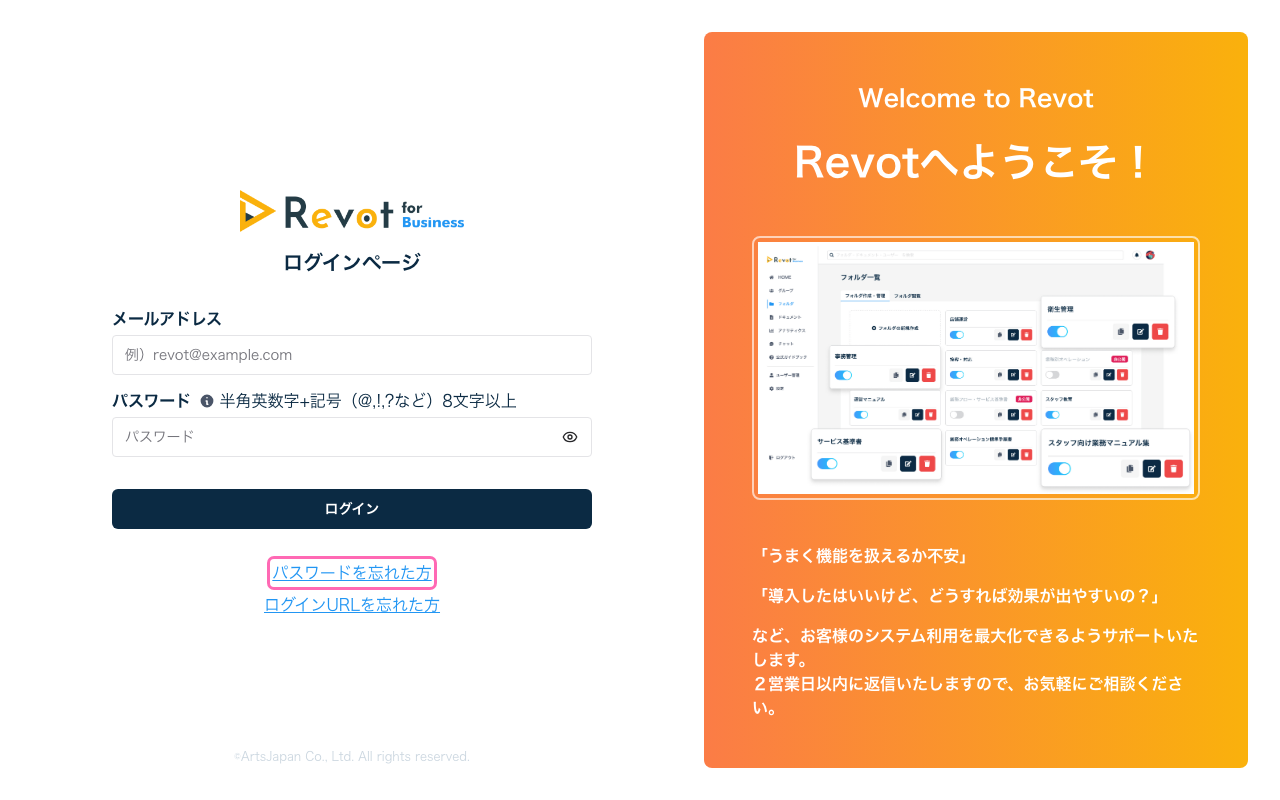Select the フォルダ item in the dashboard sidebar
The width and height of the screenshot is (1280, 800).
pos(784,304)
